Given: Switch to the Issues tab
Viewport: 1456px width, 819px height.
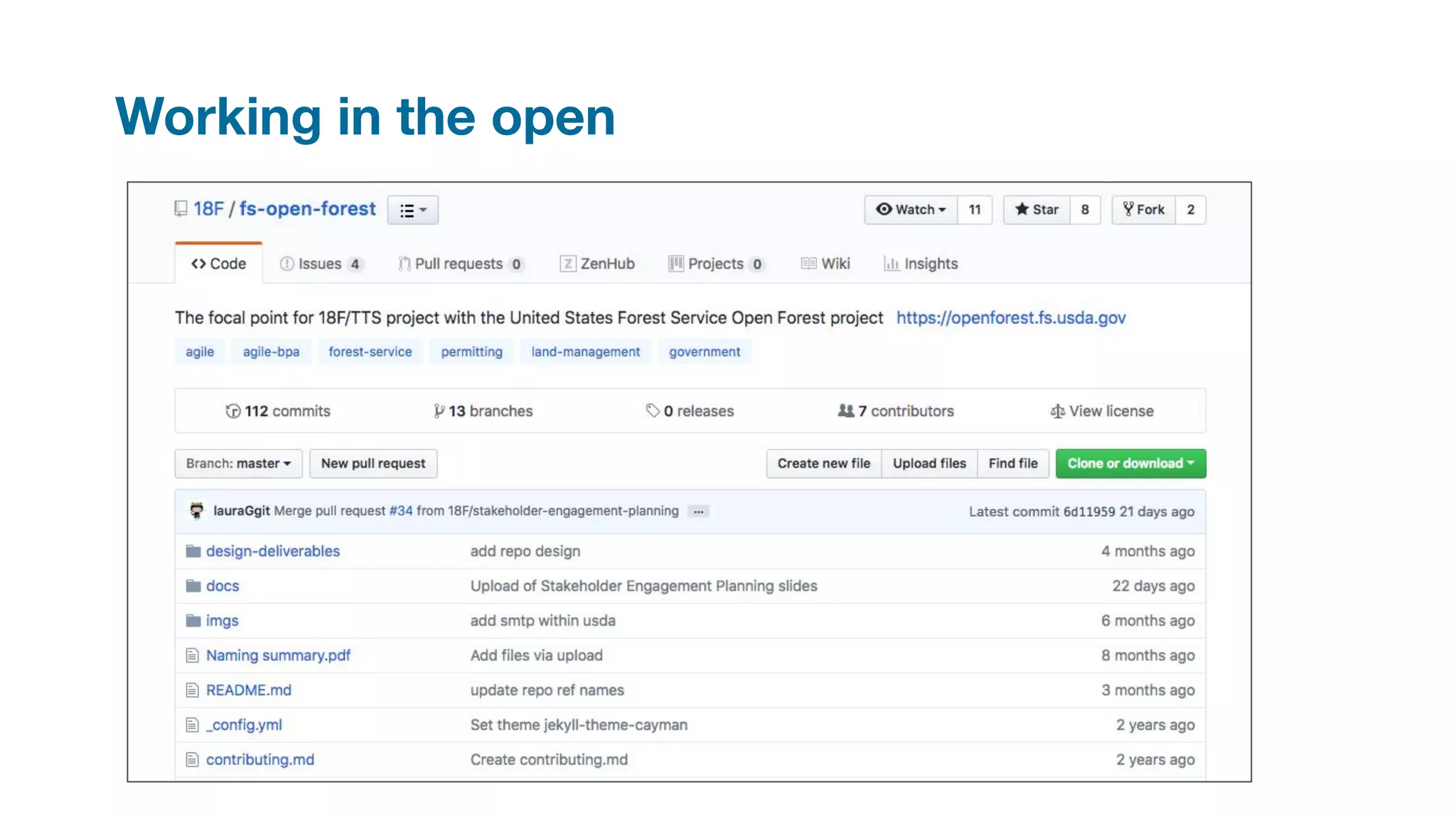Looking at the screenshot, I should (x=321, y=264).
